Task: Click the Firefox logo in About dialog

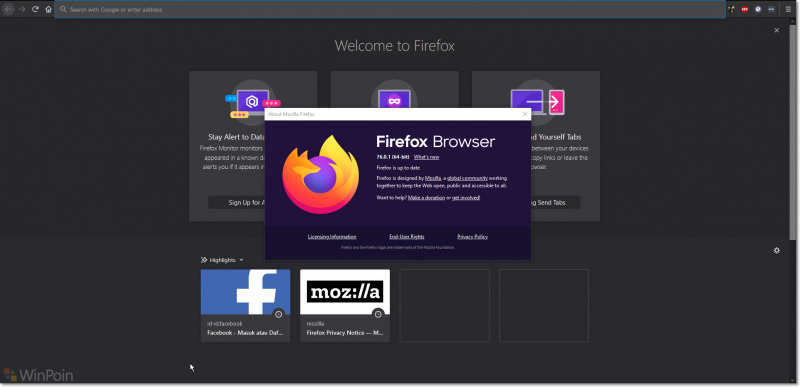Action: click(320, 174)
